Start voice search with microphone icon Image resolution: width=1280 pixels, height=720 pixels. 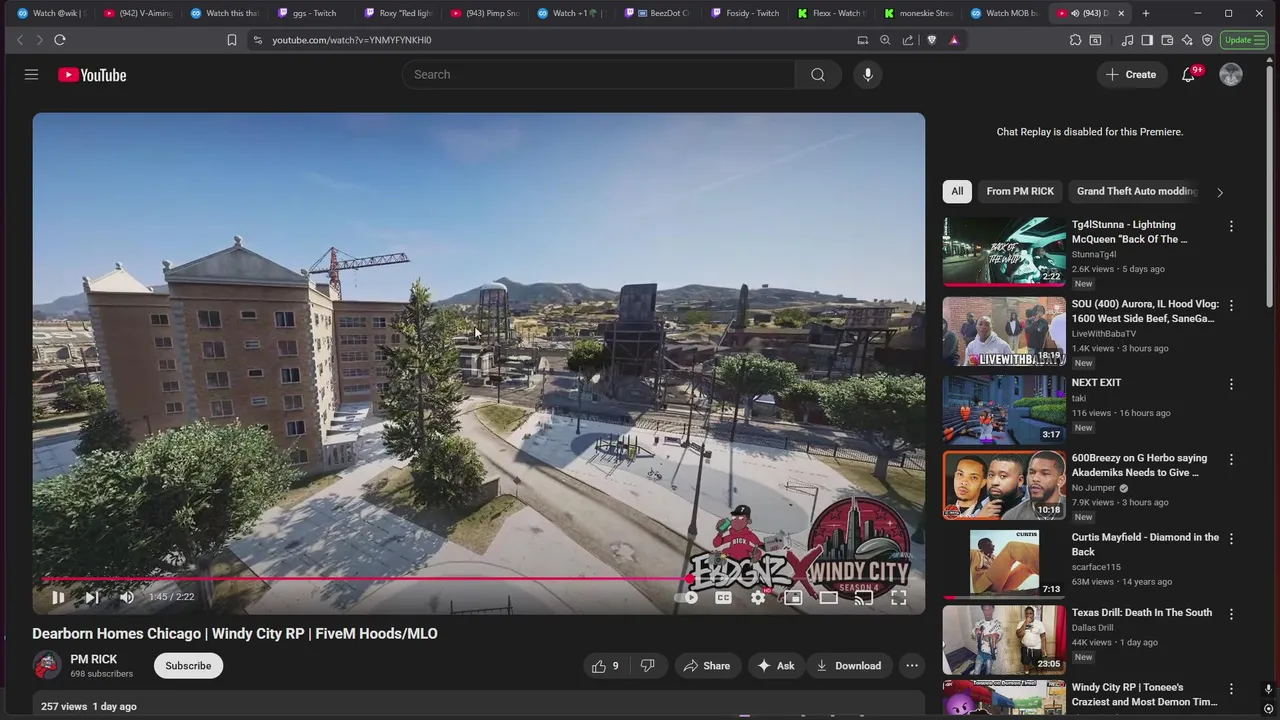tap(867, 75)
